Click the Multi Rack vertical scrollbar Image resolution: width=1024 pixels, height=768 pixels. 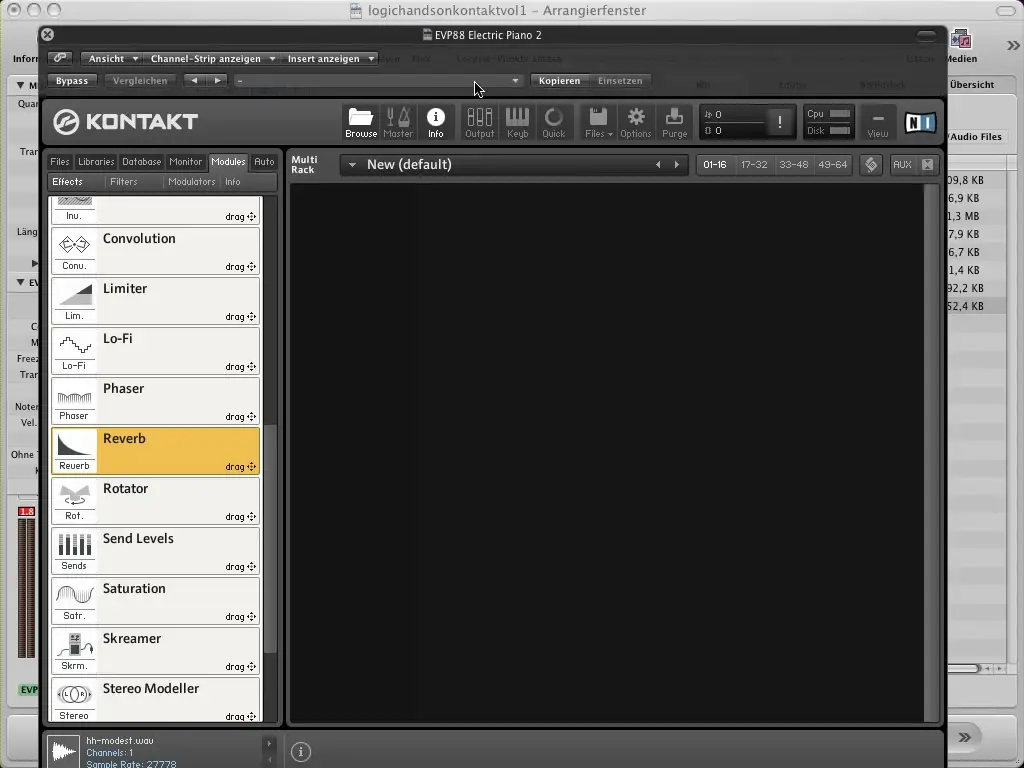(x=930, y=453)
